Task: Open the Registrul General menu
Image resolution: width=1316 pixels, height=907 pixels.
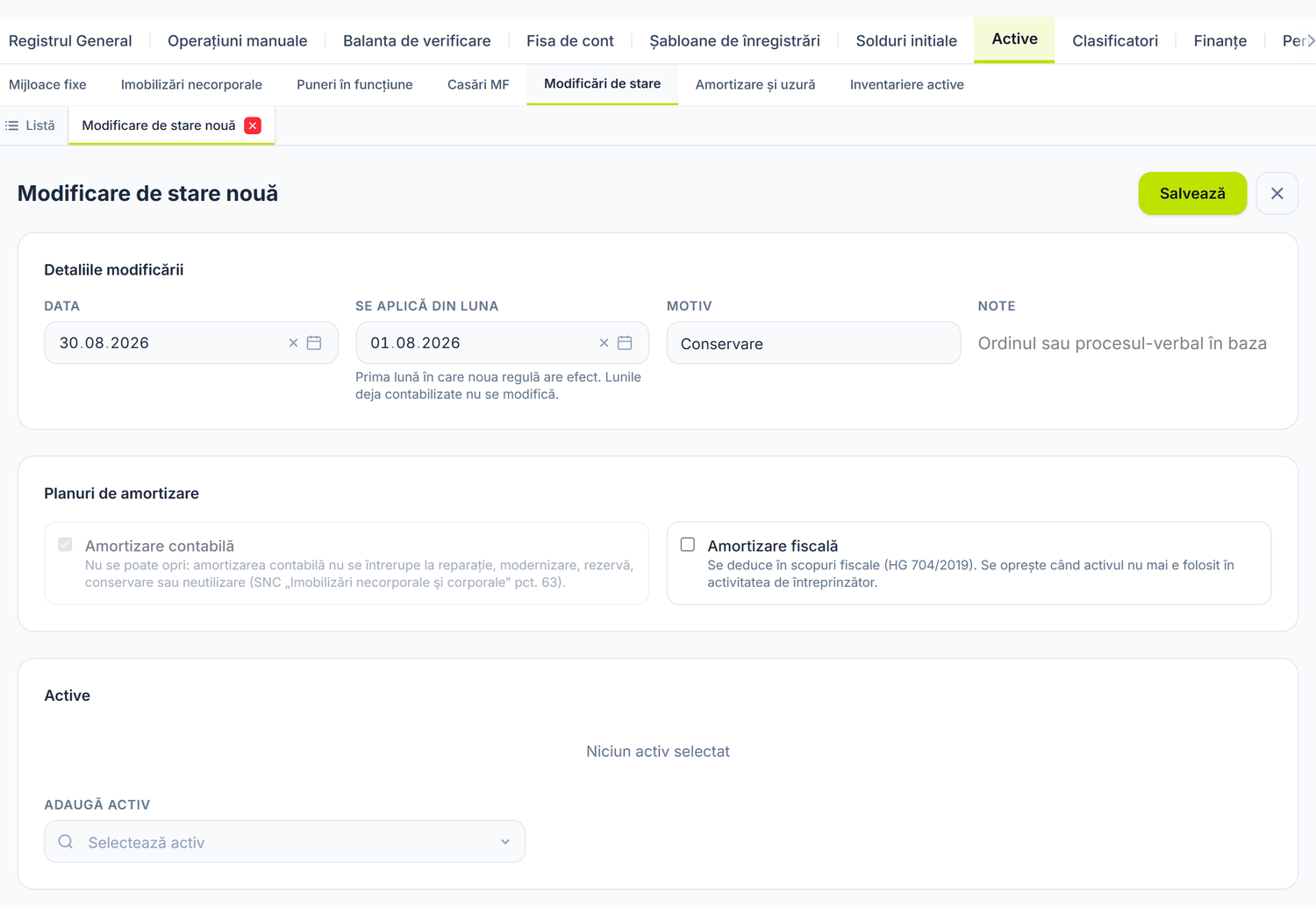Action: pyautogui.click(x=70, y=40)
